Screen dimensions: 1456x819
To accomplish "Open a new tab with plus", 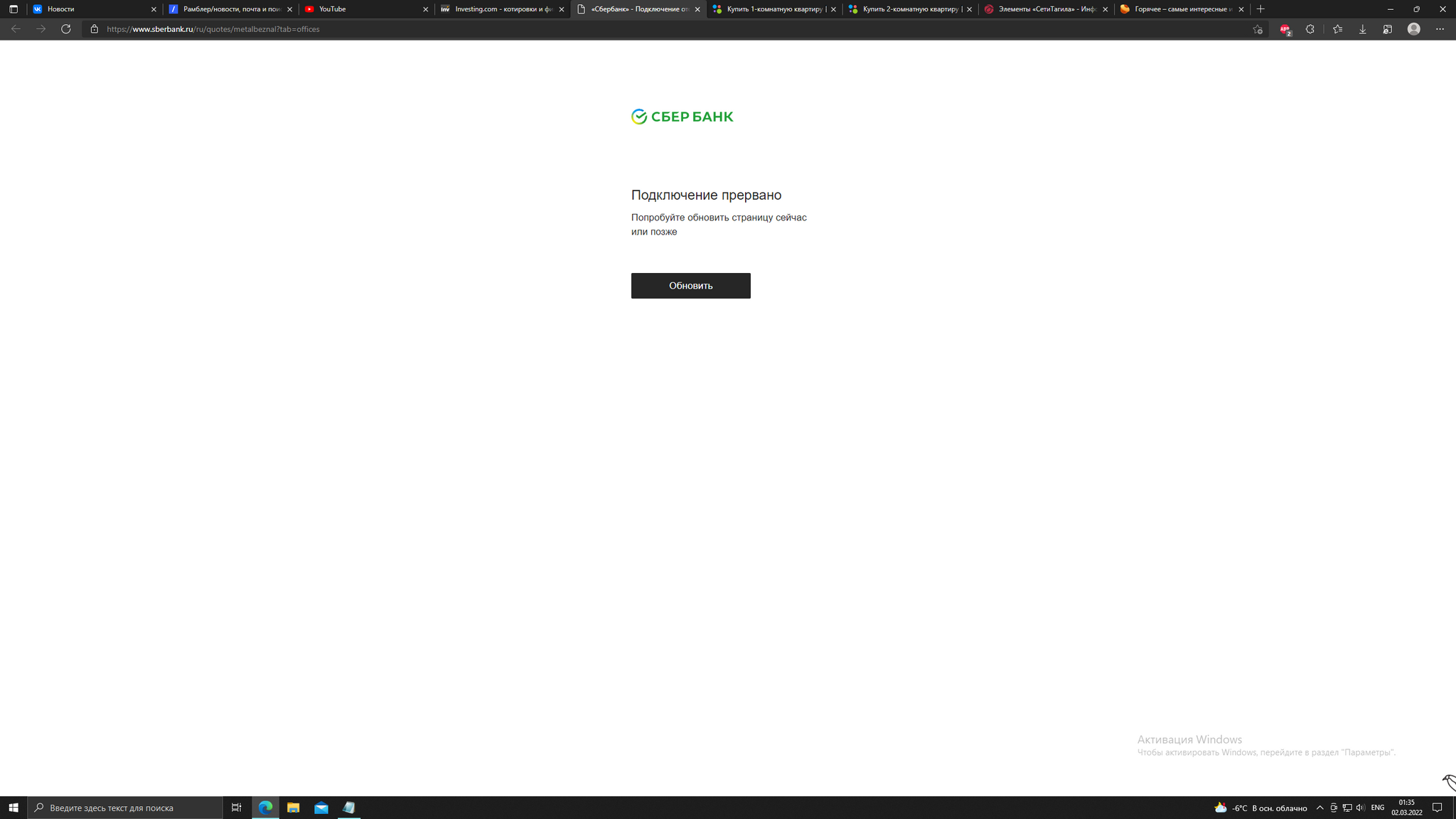I will coord(1260,9).
